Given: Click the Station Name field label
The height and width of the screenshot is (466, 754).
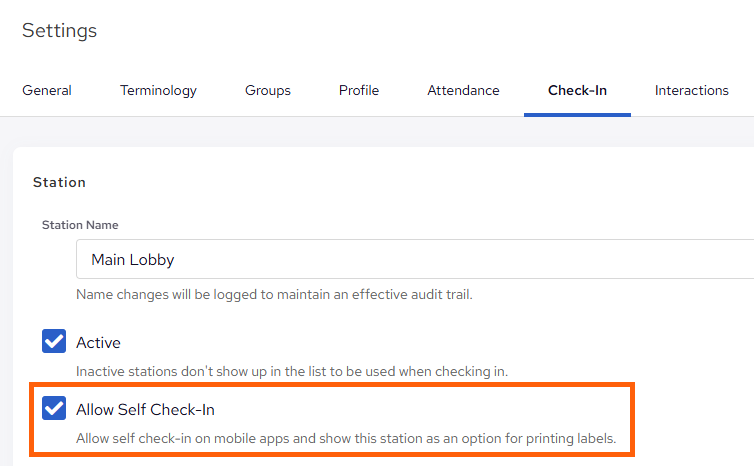Looking at the screenshot, I should click(80, 225).
